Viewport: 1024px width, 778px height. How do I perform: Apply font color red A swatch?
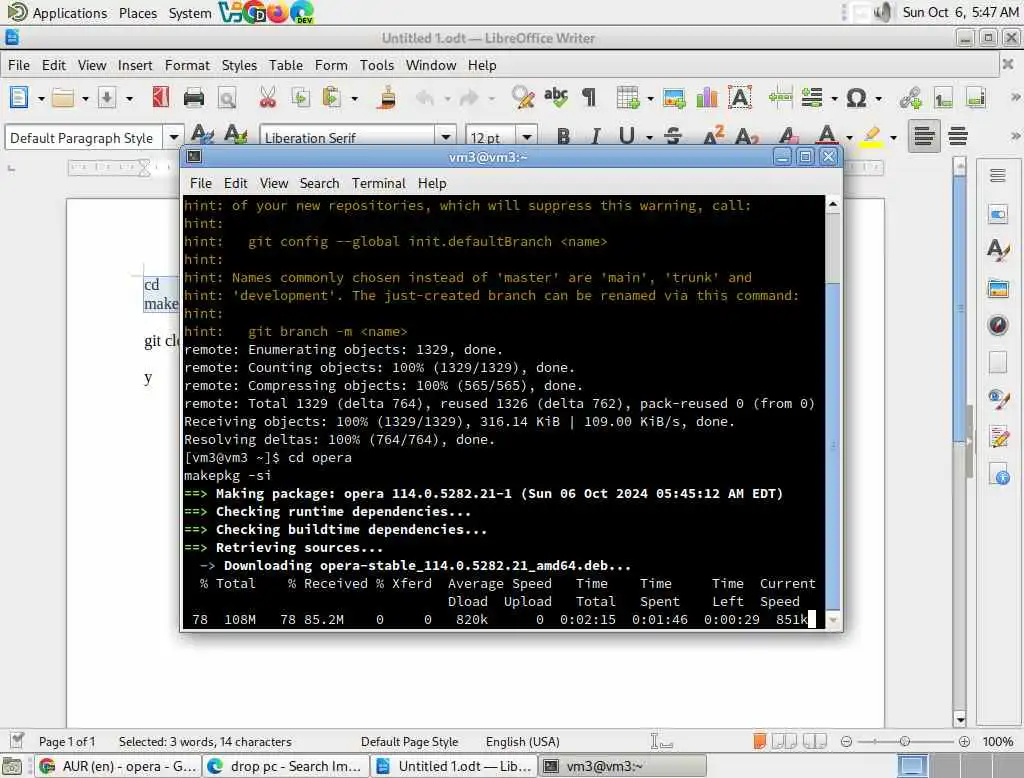[x=827, y=135]
